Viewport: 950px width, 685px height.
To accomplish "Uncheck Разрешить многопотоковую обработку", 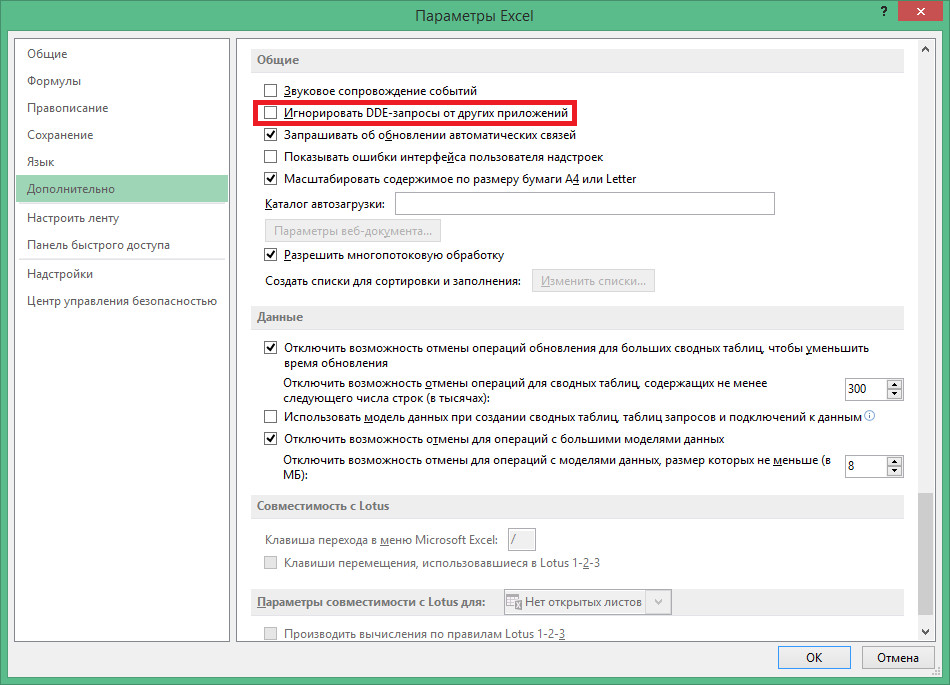I will pos(270,255).
